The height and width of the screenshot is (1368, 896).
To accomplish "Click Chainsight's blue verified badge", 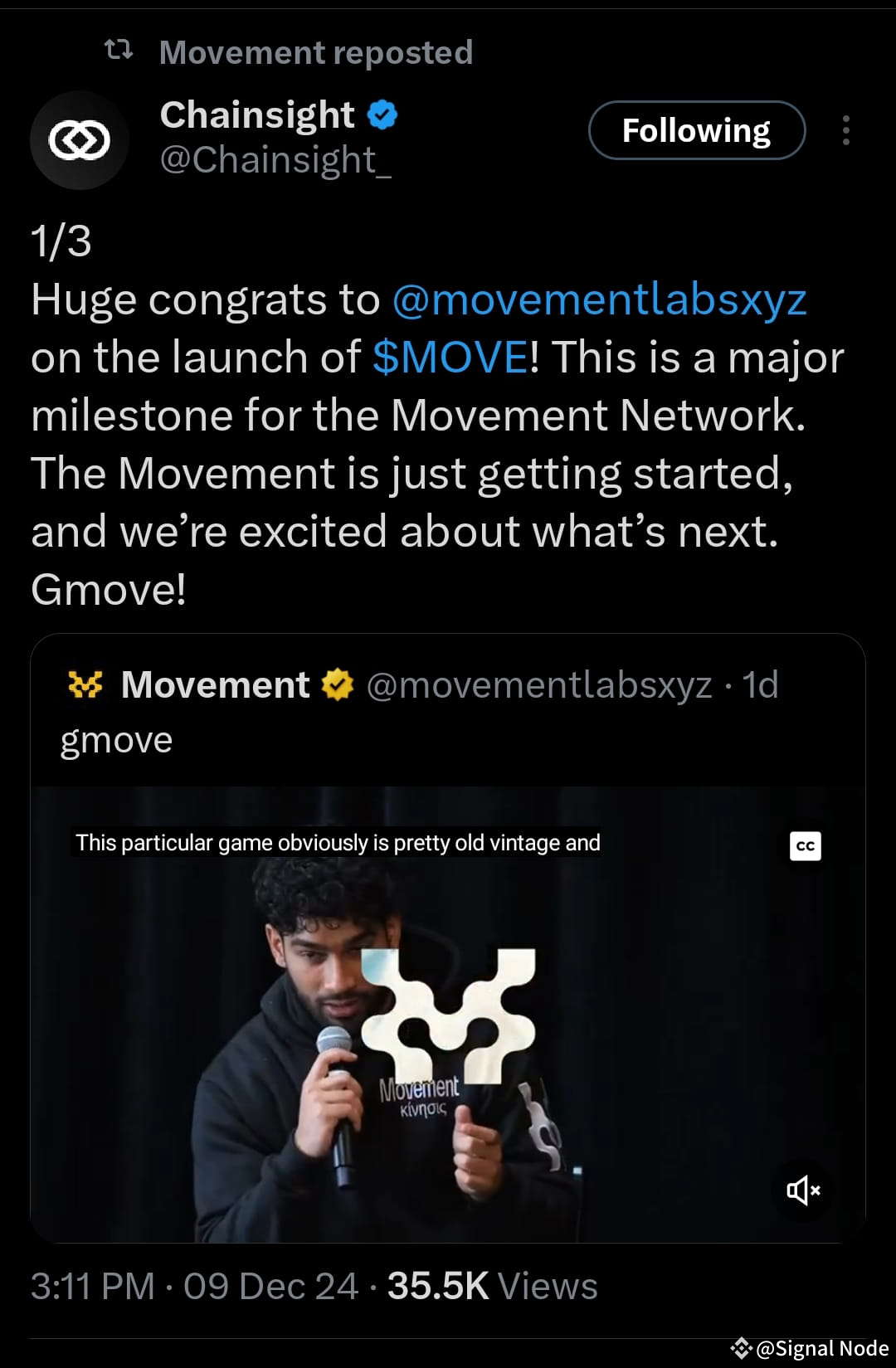I will tap(382, 114).
